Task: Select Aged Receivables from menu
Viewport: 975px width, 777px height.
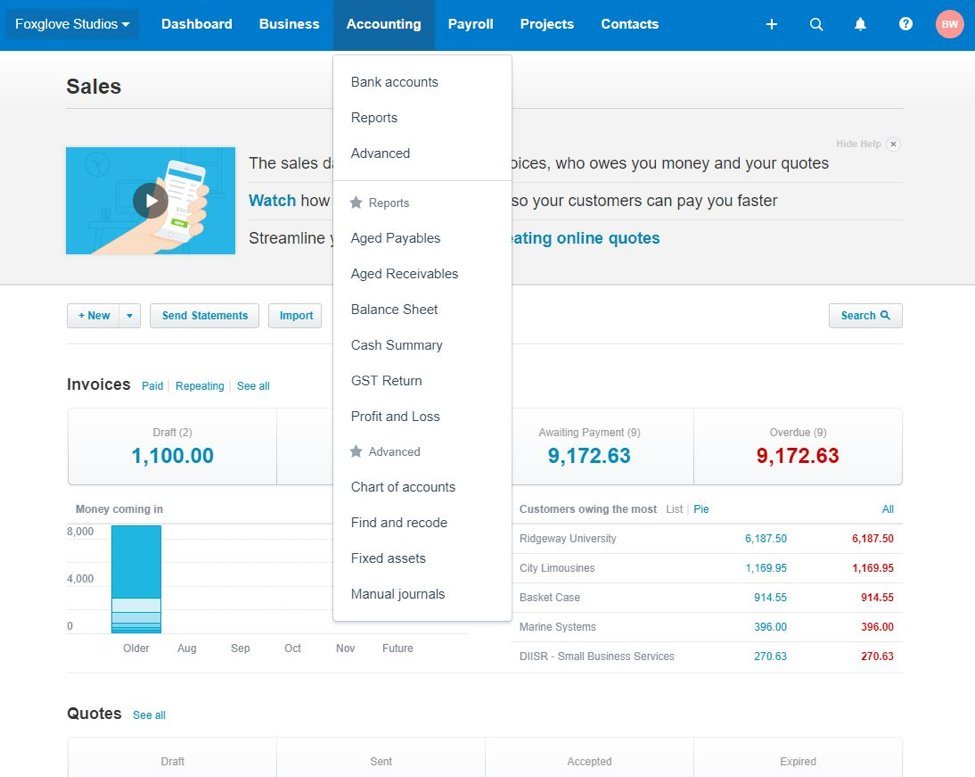Action: pos(404,274)
